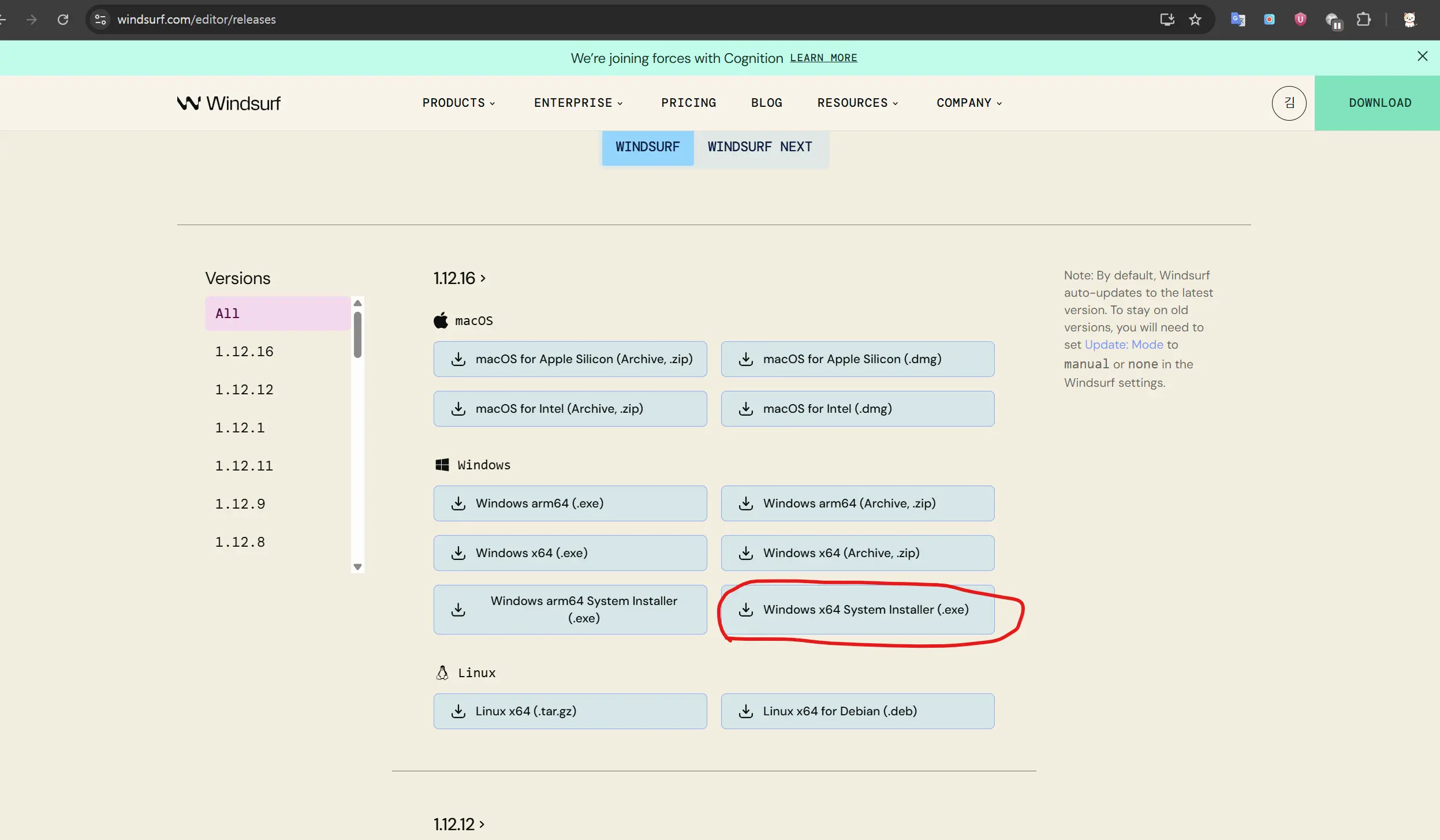Viewport: 1440px width, 840px height.
Task: Dismiss the Cognition announcement banner
Action: tap(1422, 57)
